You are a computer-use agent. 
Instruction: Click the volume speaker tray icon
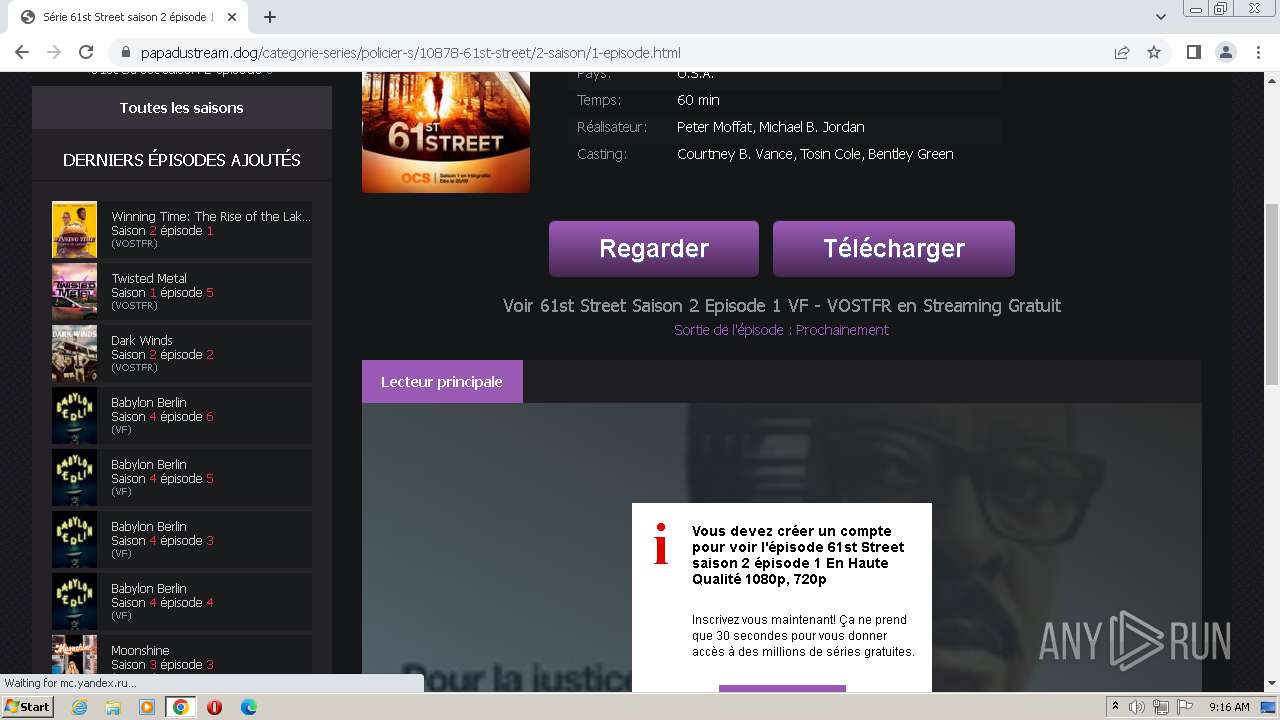click(x=1137, y=707)
